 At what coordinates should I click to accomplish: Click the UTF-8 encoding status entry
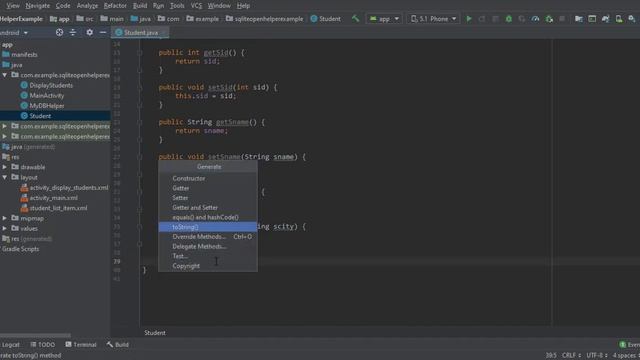(597, 356)
